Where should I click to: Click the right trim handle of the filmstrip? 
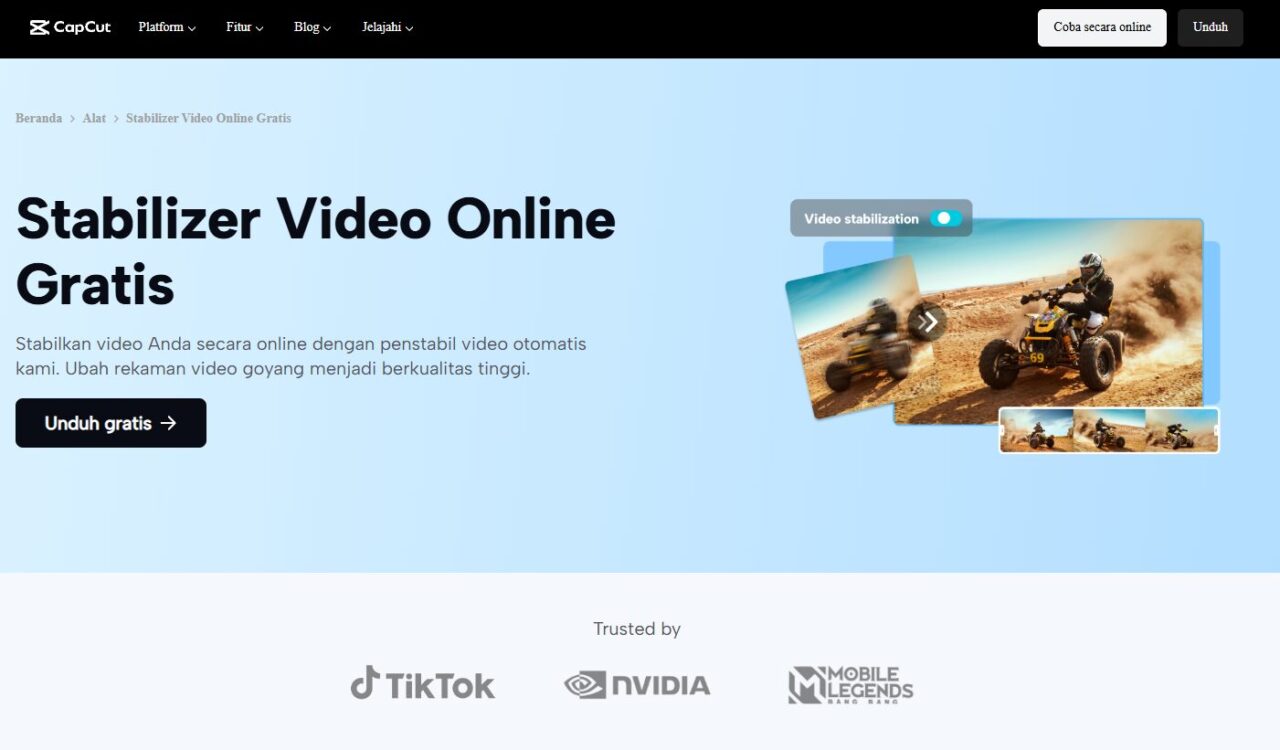1216,431
